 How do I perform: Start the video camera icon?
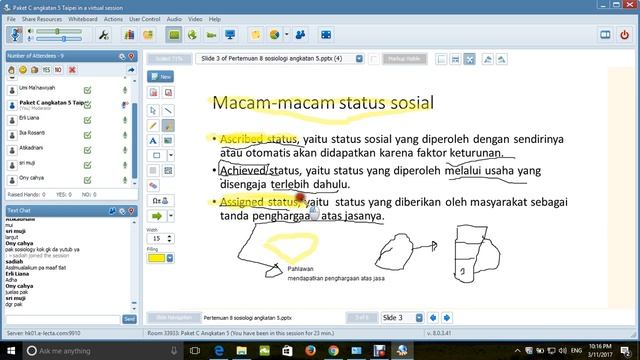pyautogui.click(x=211, y=35)
